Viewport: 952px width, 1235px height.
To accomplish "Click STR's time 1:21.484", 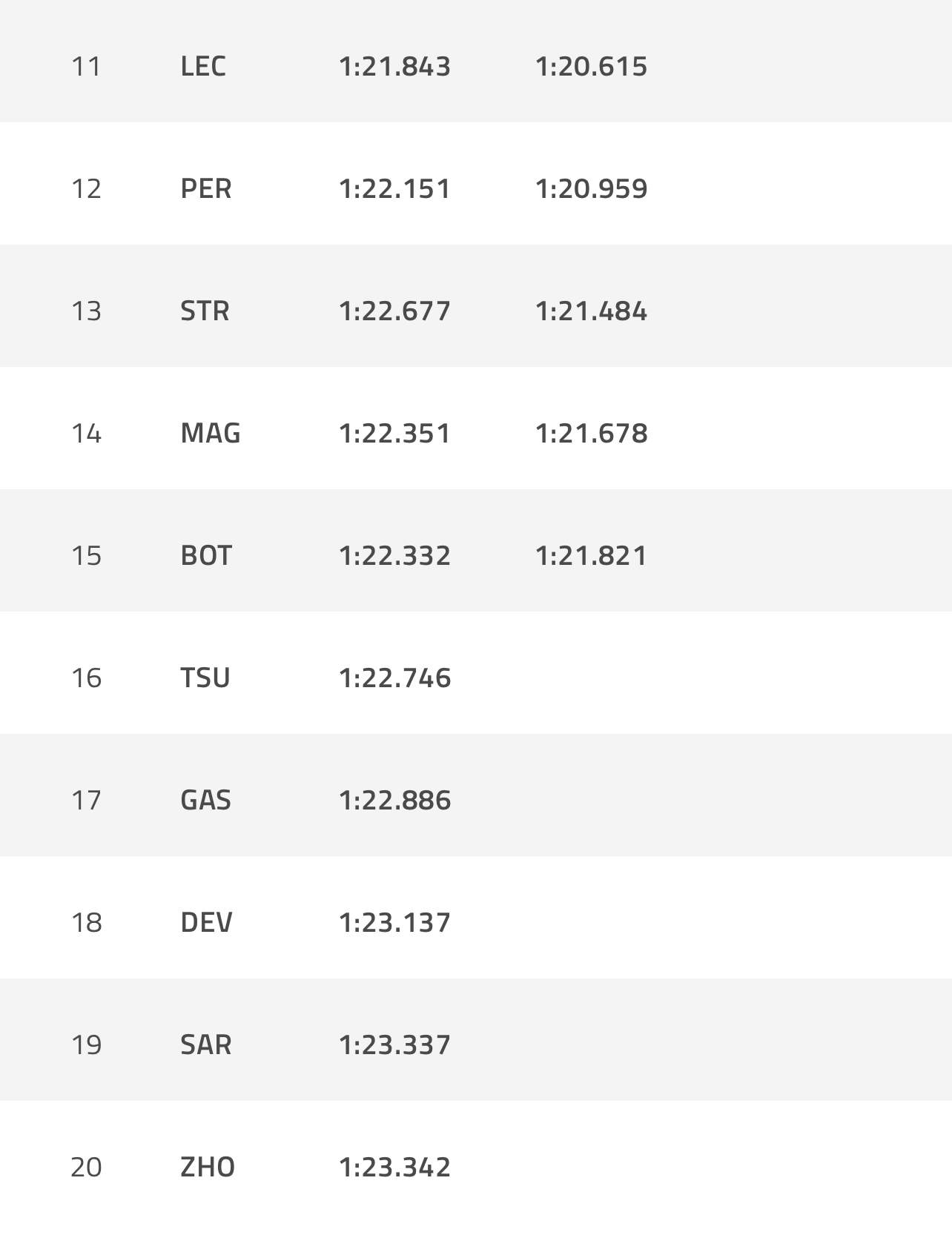I will tap(591, 311).
